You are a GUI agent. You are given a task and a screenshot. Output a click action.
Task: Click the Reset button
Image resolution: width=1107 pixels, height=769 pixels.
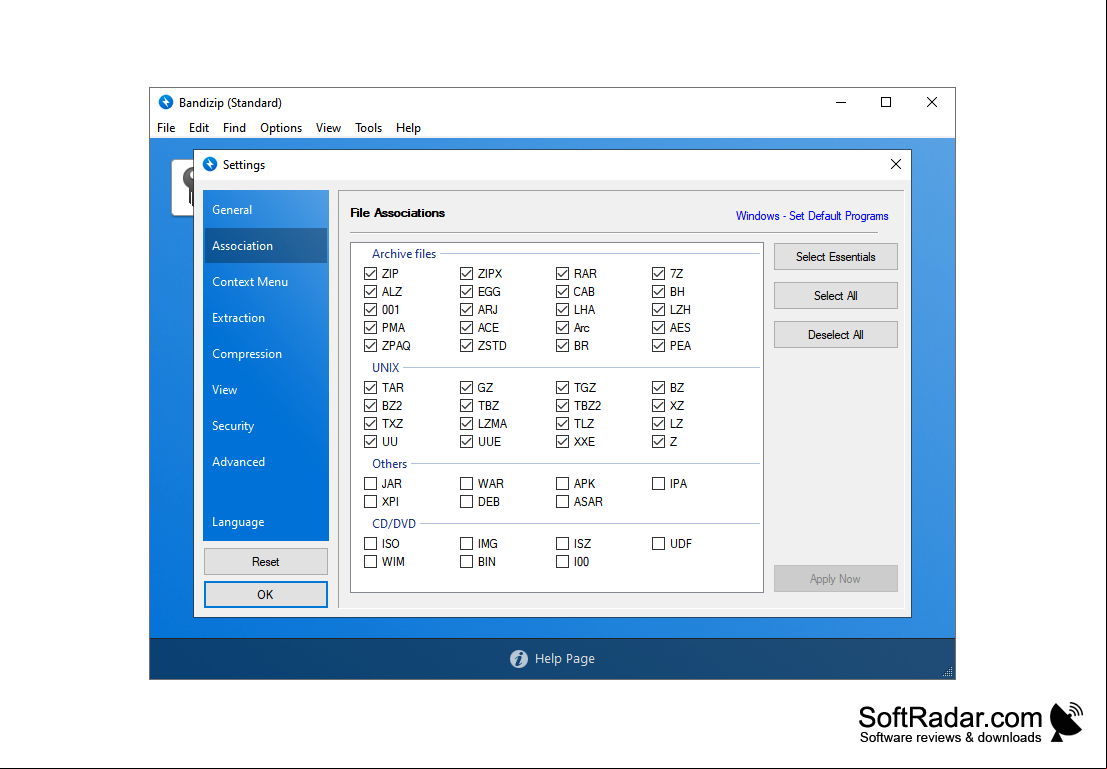[x=265, y=562]
